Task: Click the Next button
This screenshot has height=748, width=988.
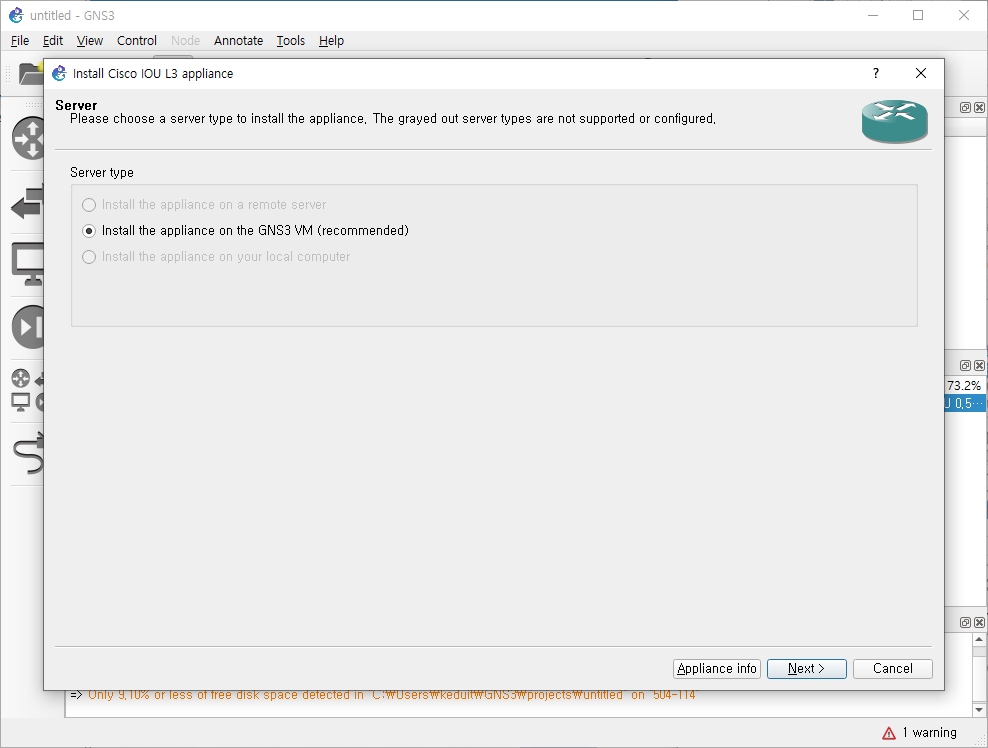Action: 807,669
